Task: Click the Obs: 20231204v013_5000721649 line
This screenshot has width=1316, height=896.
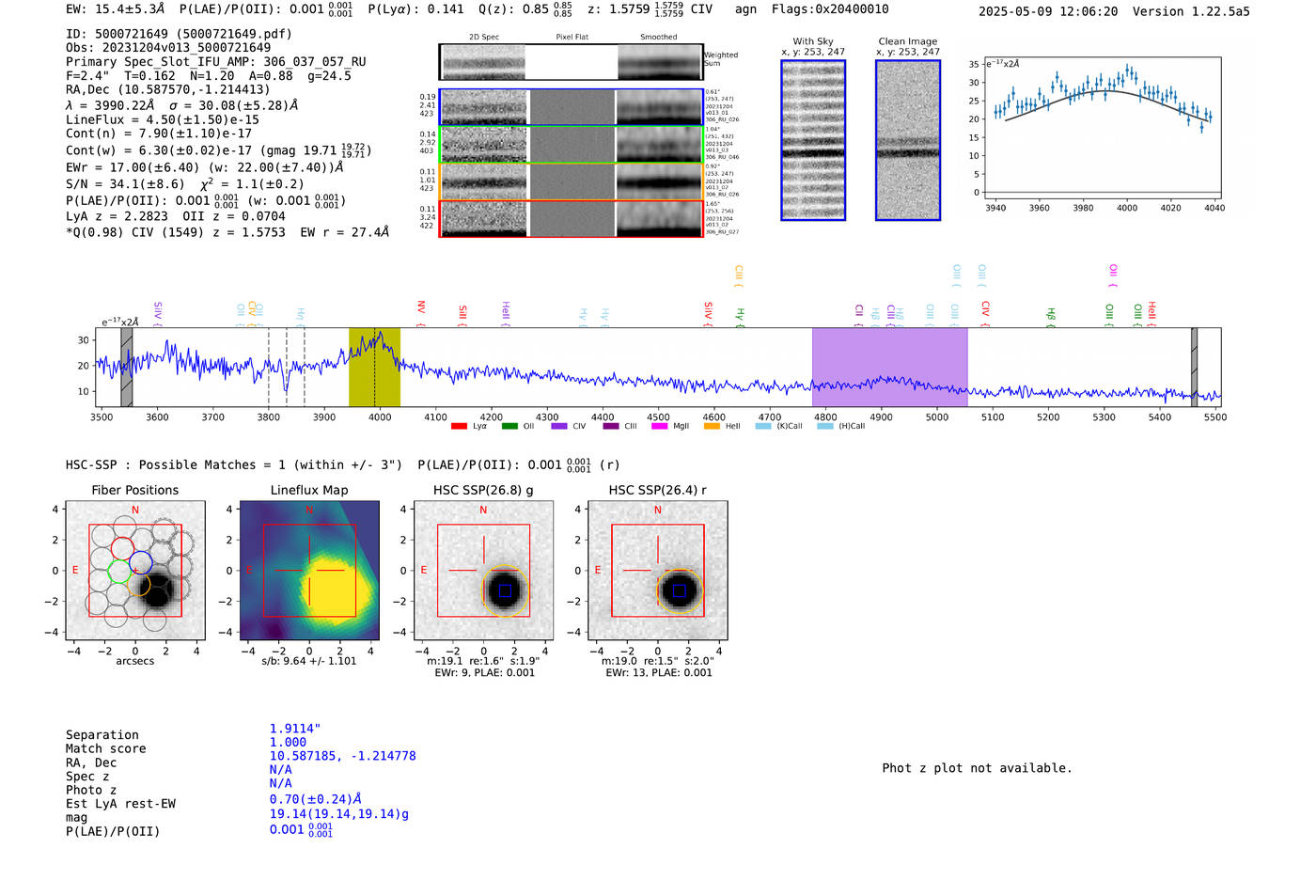Action: click(x=168, y=48)
